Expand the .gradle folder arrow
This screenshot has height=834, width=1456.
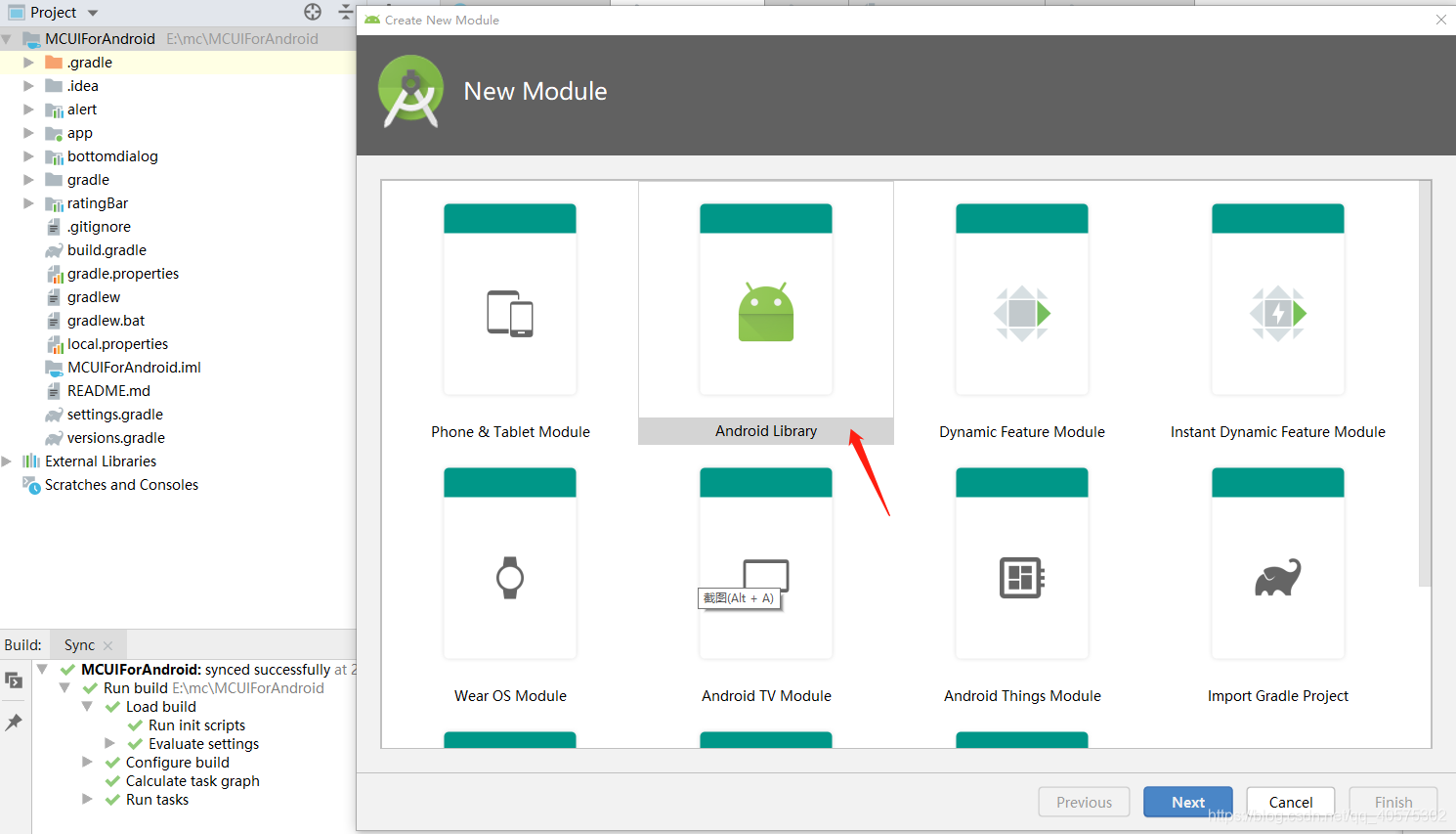[28, 63]
